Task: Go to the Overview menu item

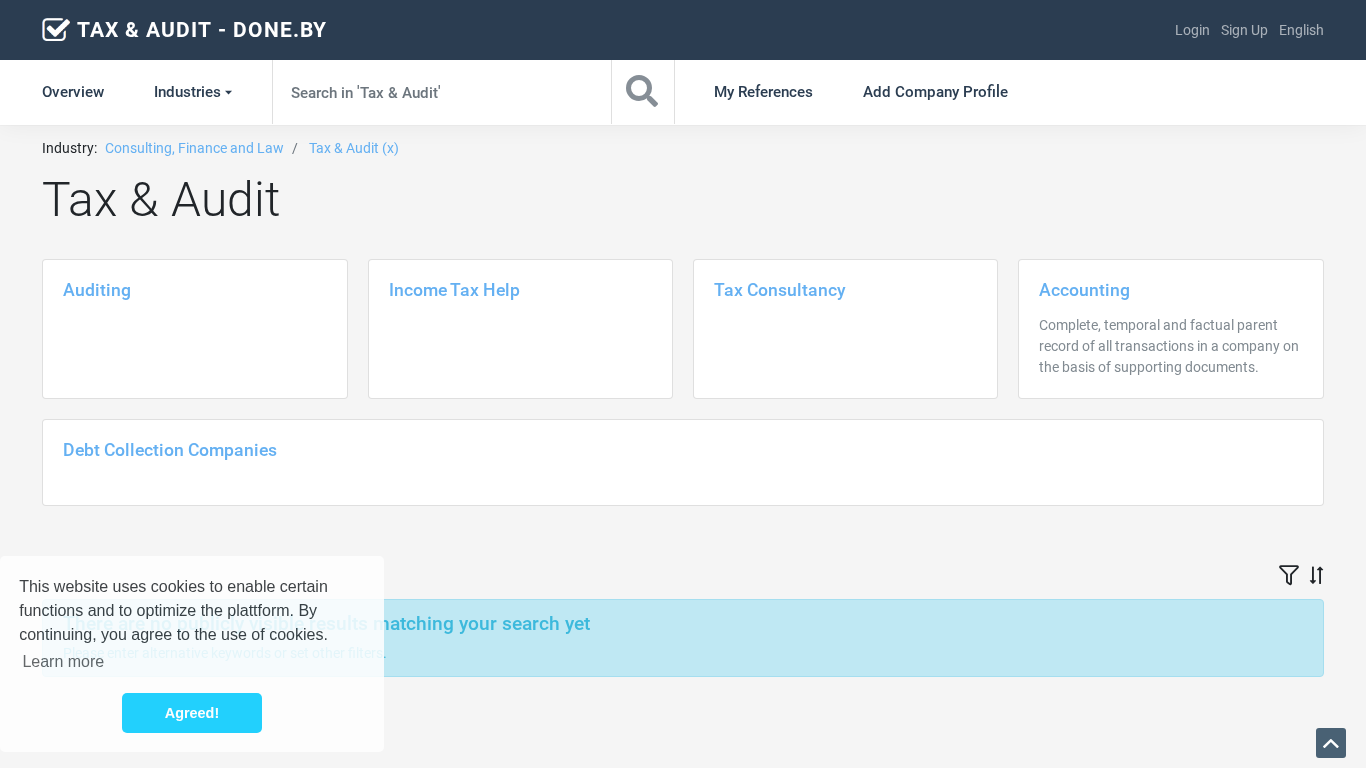Action: tap(73, 92)
